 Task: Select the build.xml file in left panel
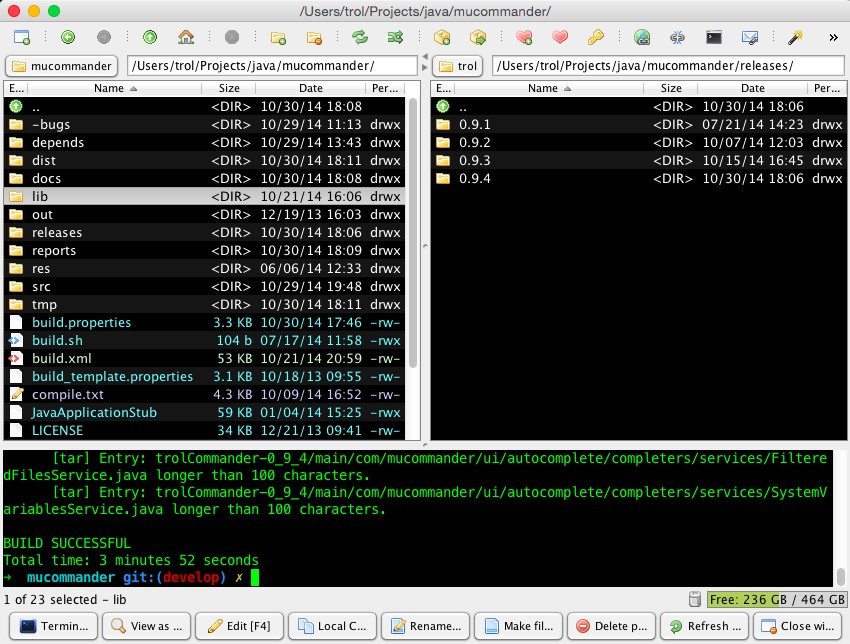(x=62, y=358)
